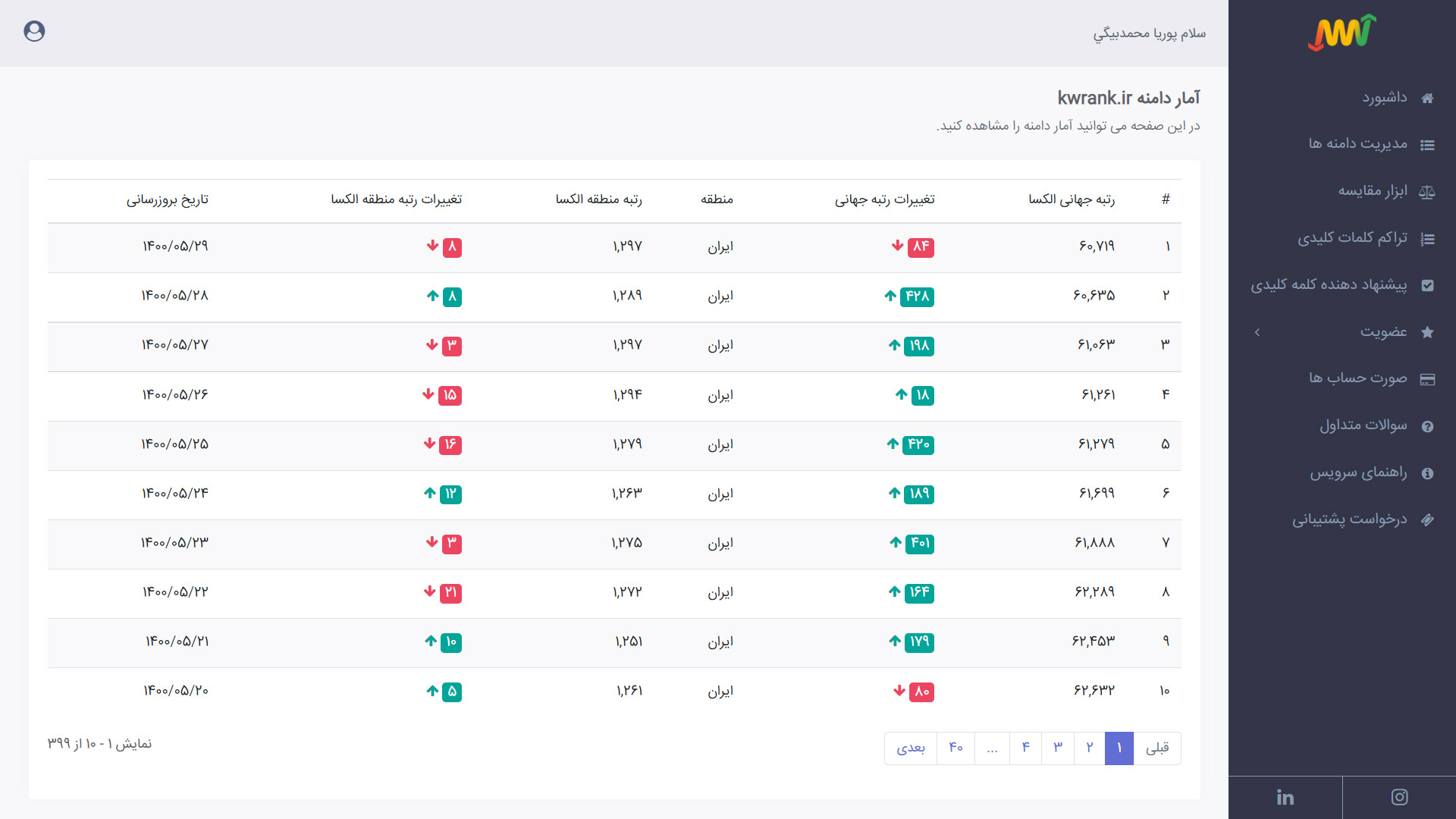The image size is (1456, 819).
Task: Click the kwrank logo
Action: point(1341,33)
